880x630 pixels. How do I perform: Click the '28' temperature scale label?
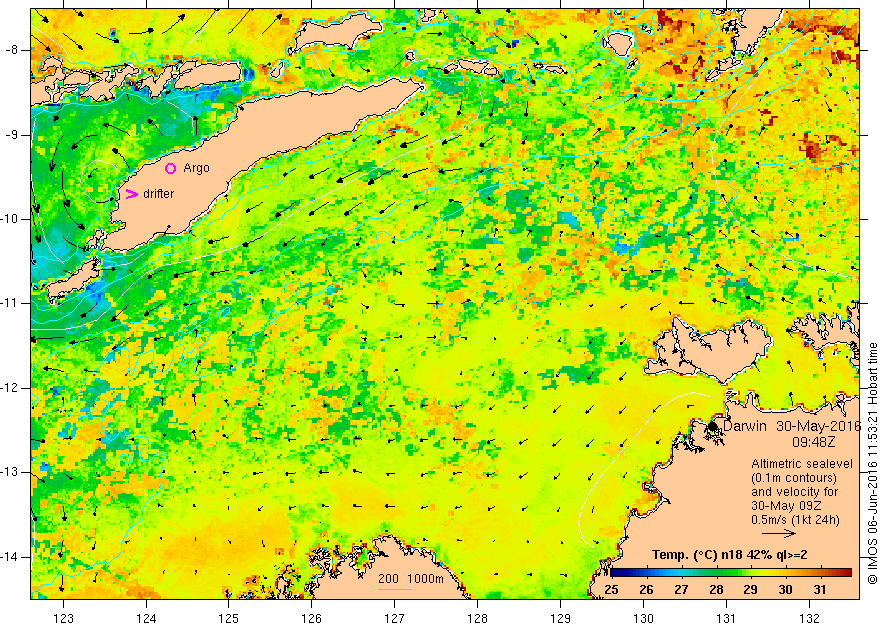coord(716,589)
